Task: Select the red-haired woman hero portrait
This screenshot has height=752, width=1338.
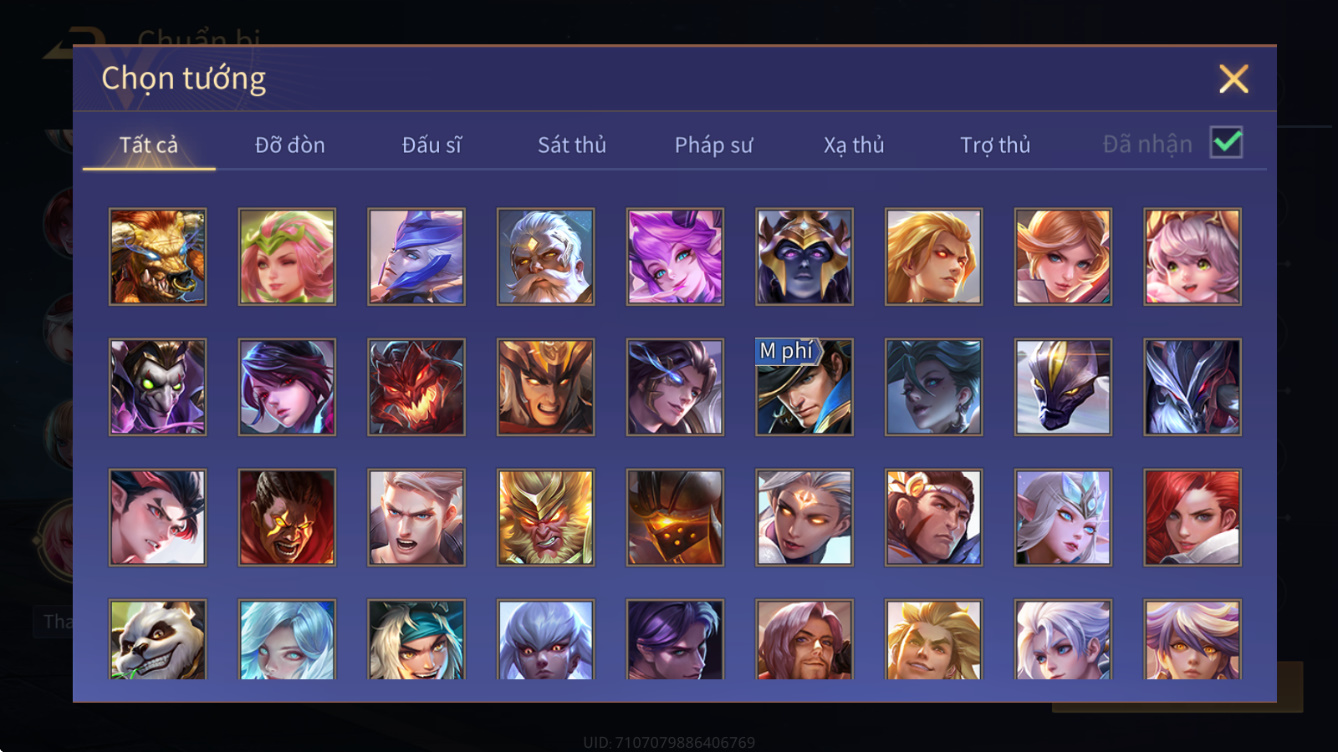Action: coord(1192,518)
